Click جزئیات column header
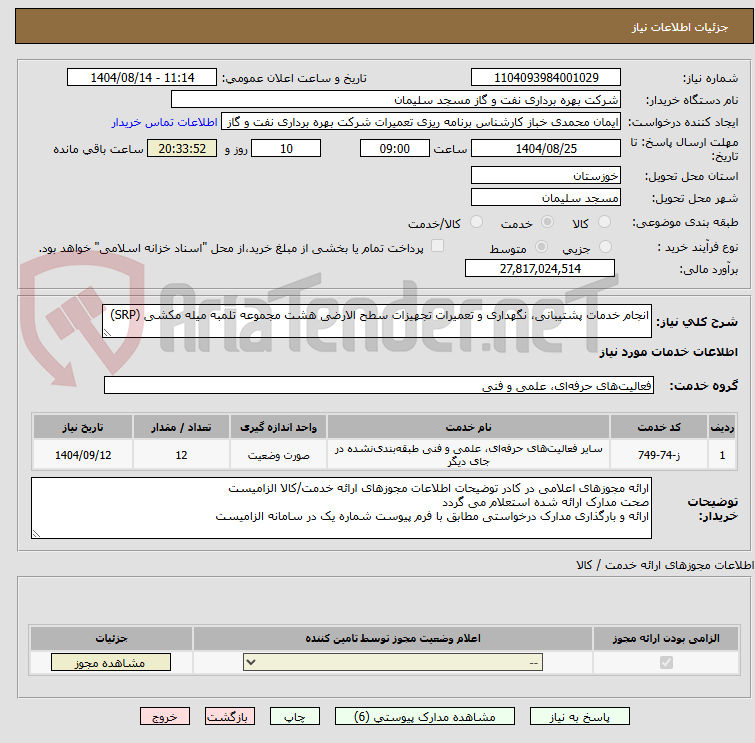Image resolution: width=755 pixels, height=743 pixels. (x=111, y=639)
